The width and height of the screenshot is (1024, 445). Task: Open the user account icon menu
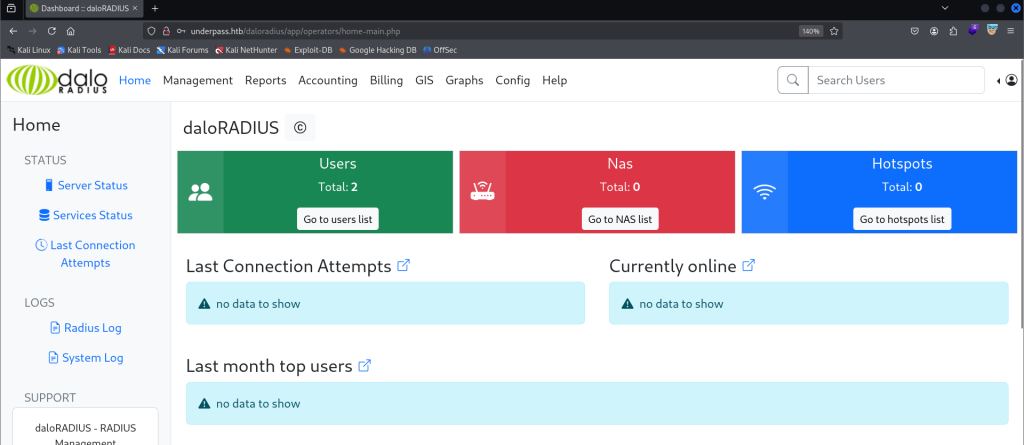coord(1011,80)
